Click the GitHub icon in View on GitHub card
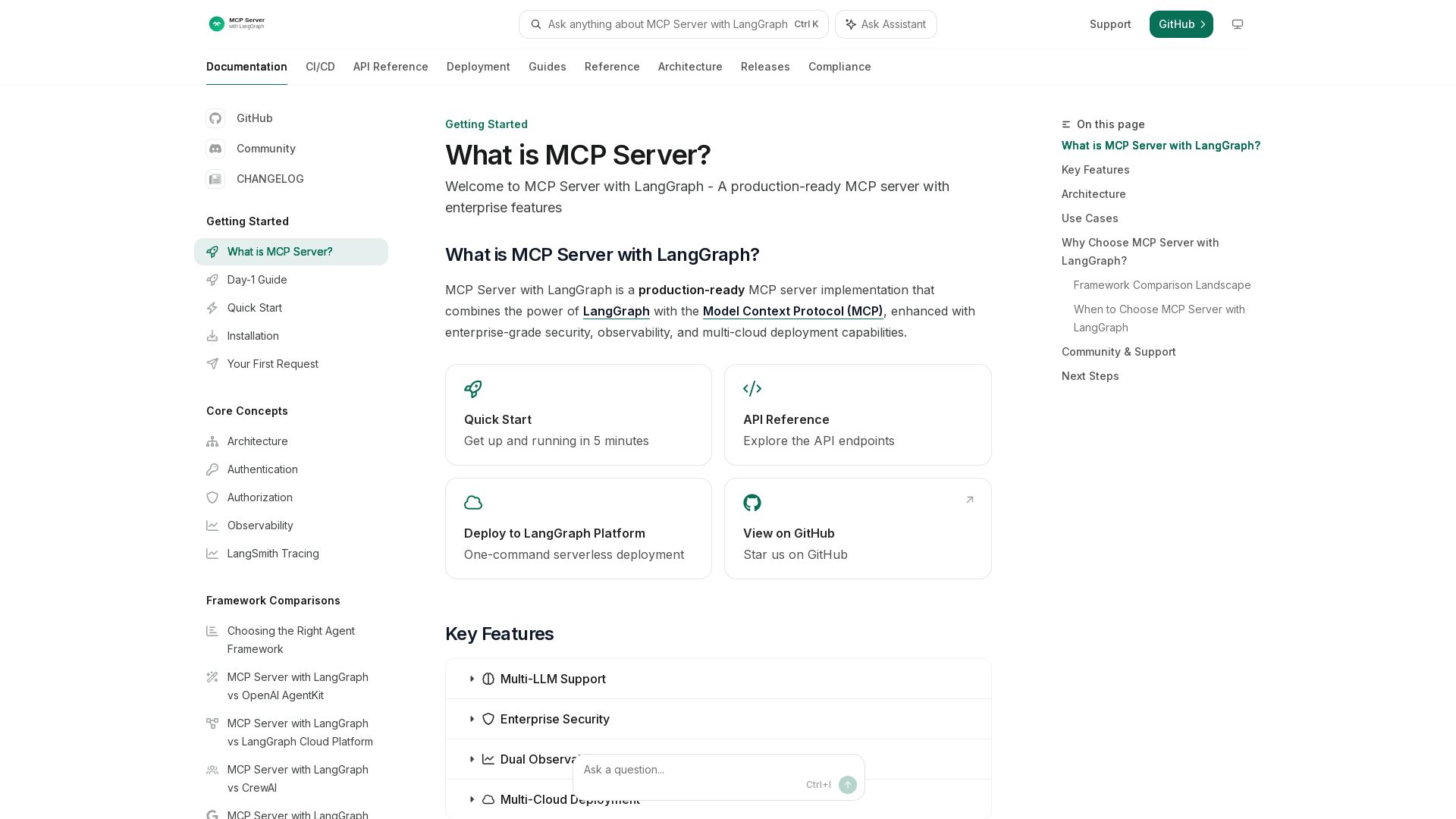The height and width of the screenshot is (819, 1456). click(752, 503)
